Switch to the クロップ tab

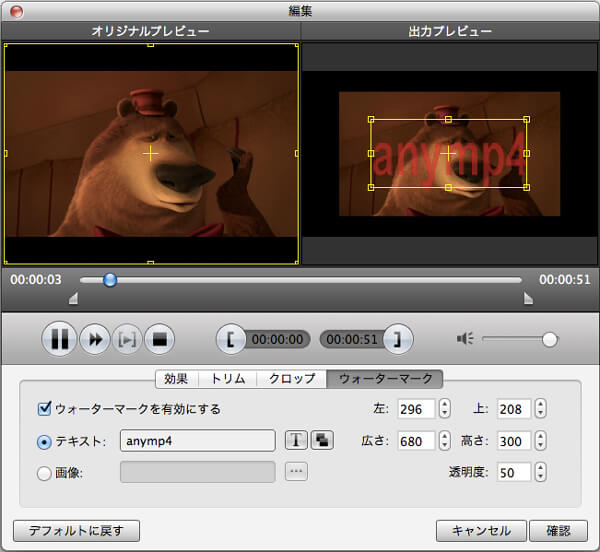point(292,379)
